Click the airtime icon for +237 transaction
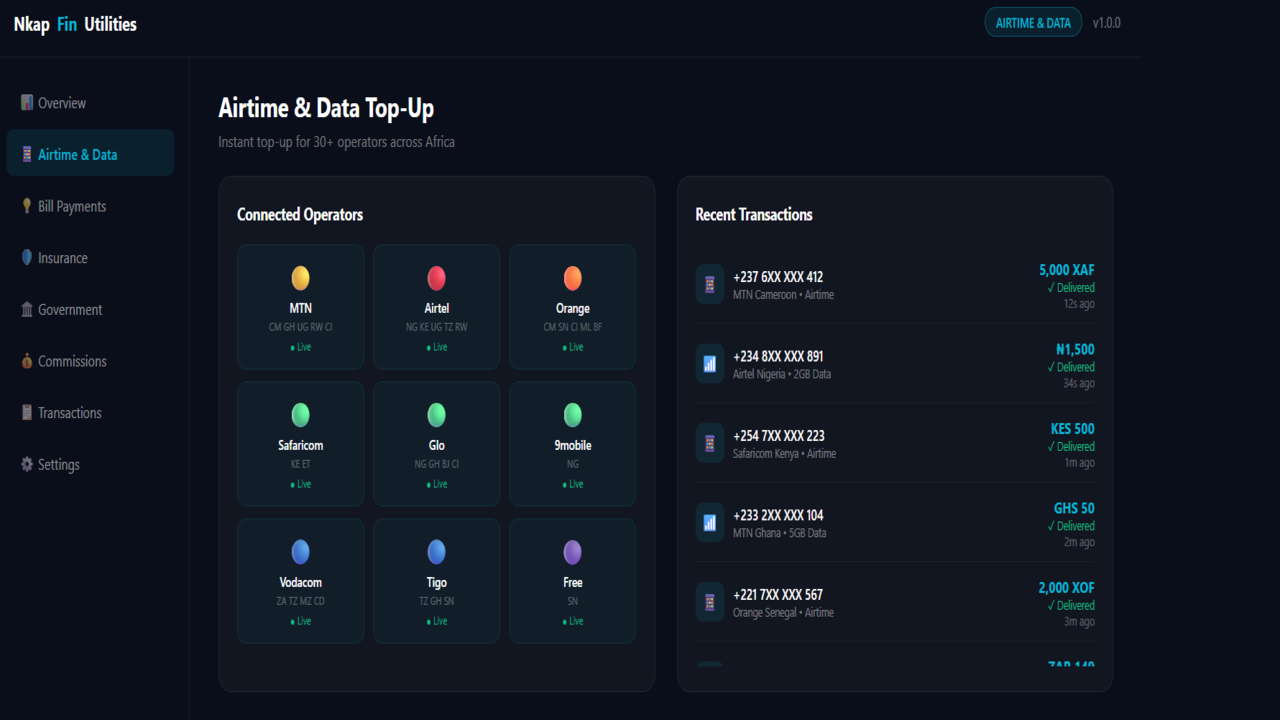The height and width of the screenshot is (720, 1280). click(x=710, y=284)
